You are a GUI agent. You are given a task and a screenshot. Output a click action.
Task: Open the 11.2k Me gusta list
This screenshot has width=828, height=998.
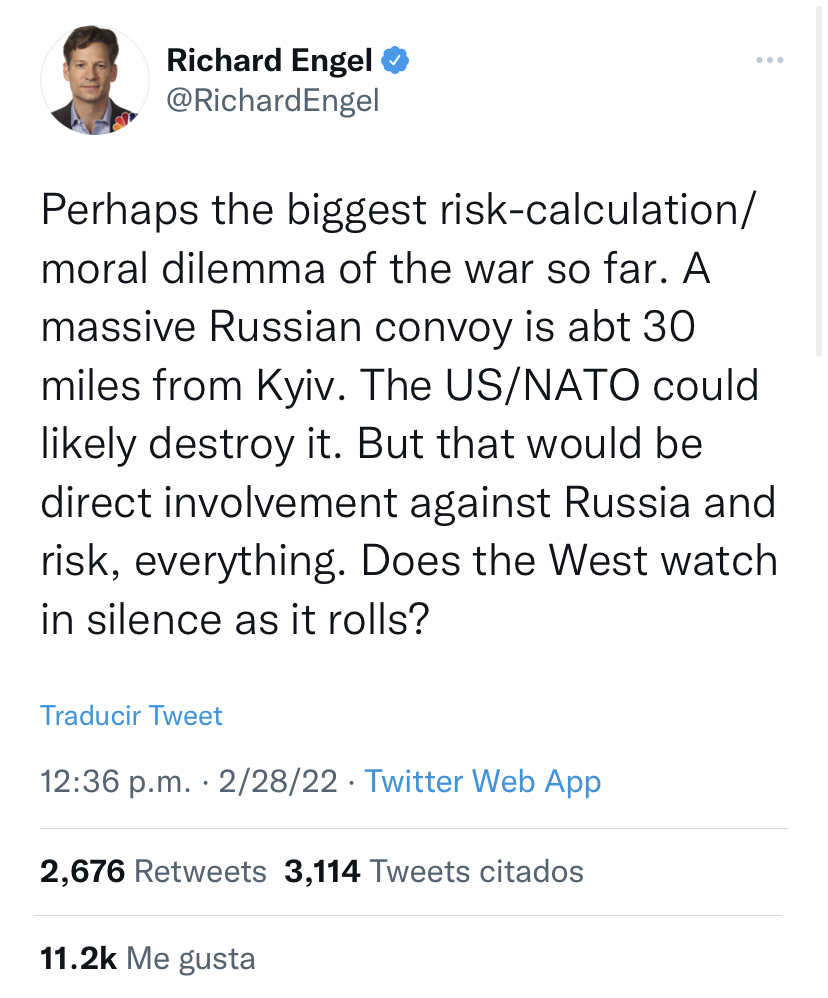coord(147,959)
